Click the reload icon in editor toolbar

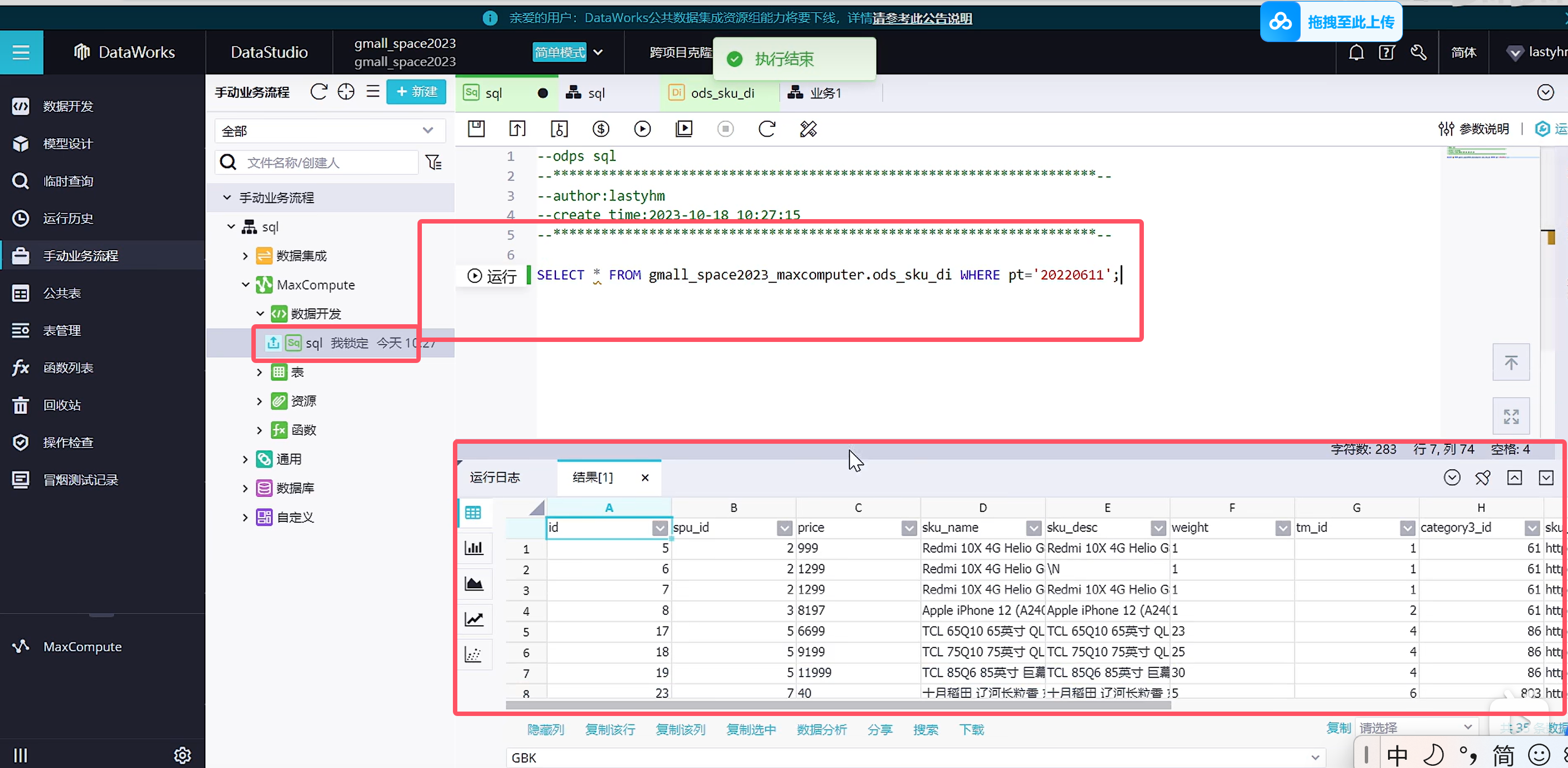(767, 129)
